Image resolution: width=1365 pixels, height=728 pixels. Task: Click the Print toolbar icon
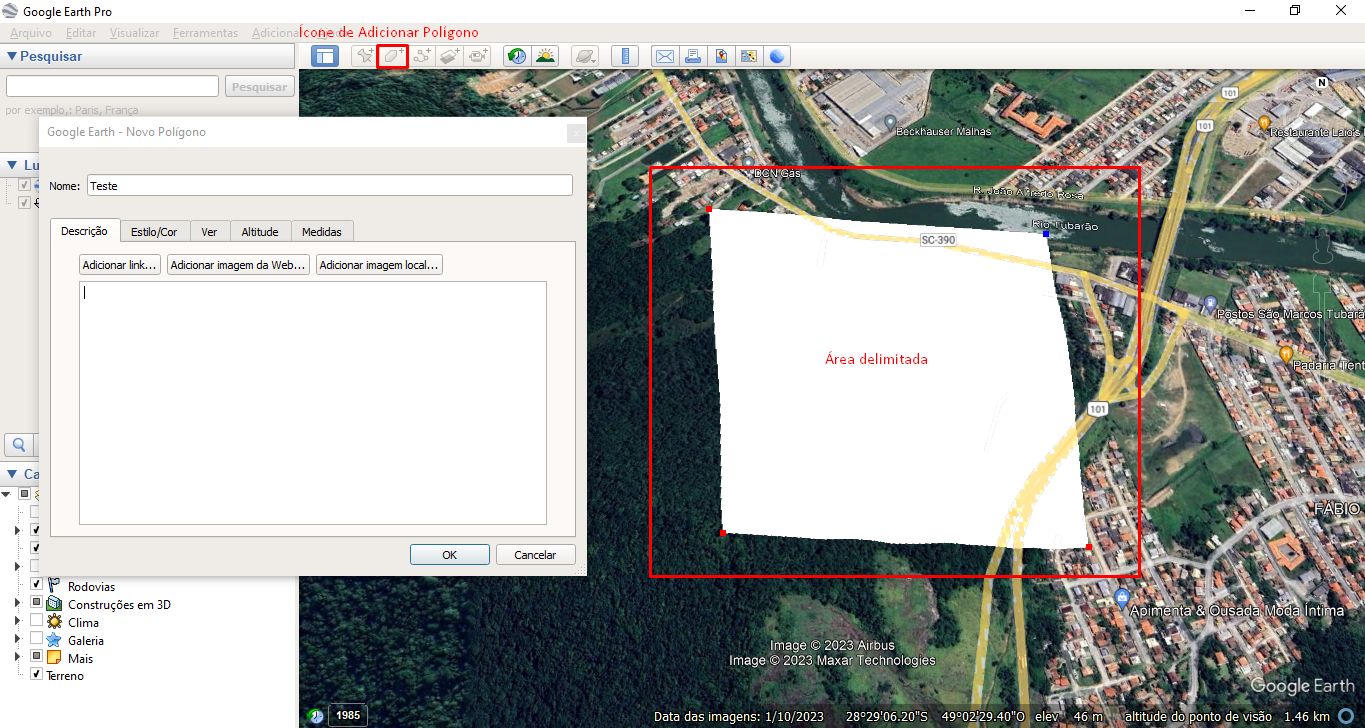[x=692, y=56]
